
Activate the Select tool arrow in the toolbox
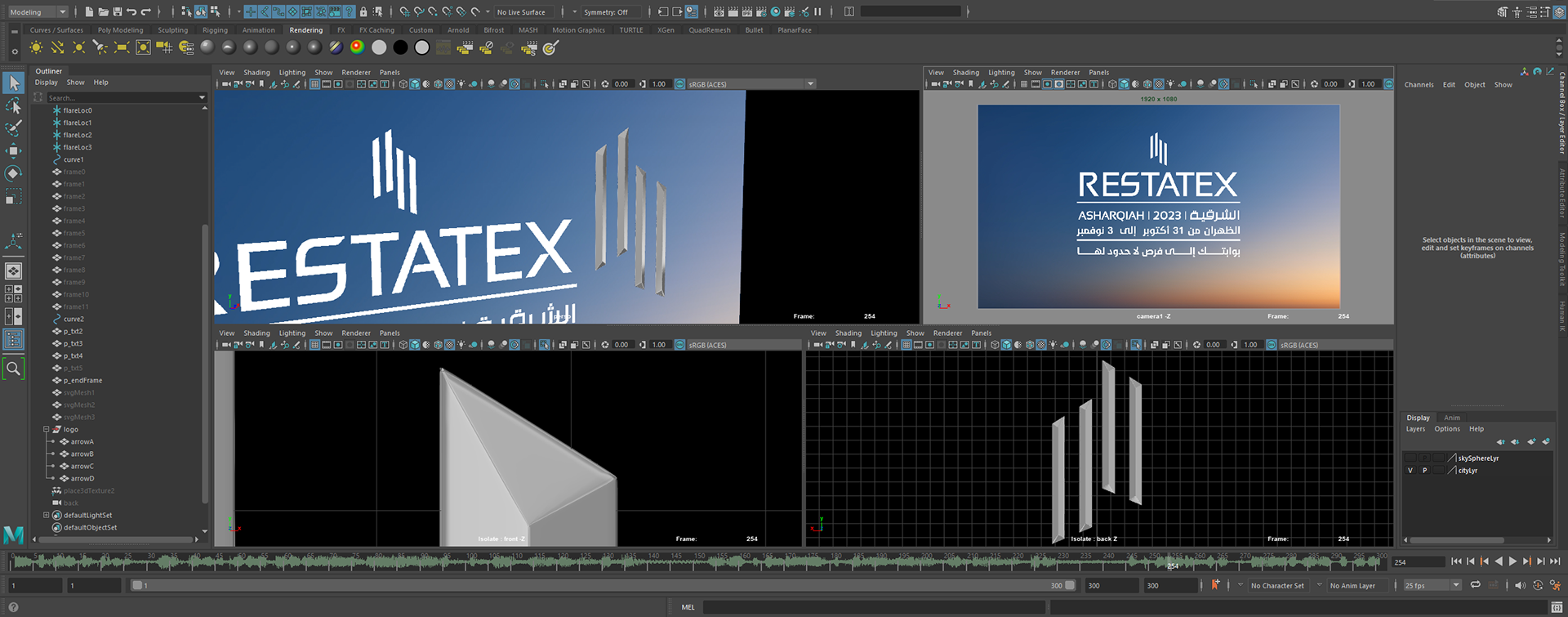coord(14,83)
